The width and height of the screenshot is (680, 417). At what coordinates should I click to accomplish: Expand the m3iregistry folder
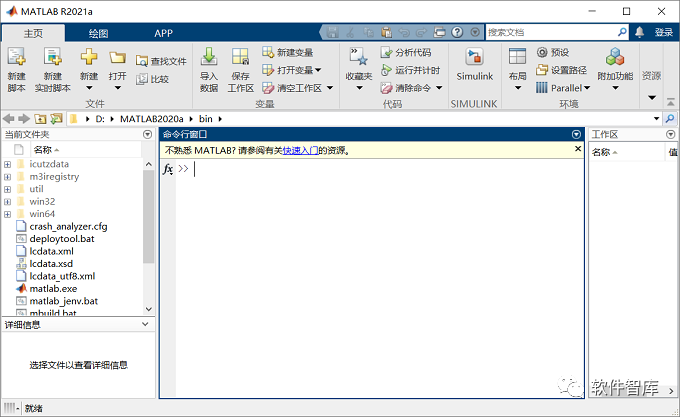[7, 177]
